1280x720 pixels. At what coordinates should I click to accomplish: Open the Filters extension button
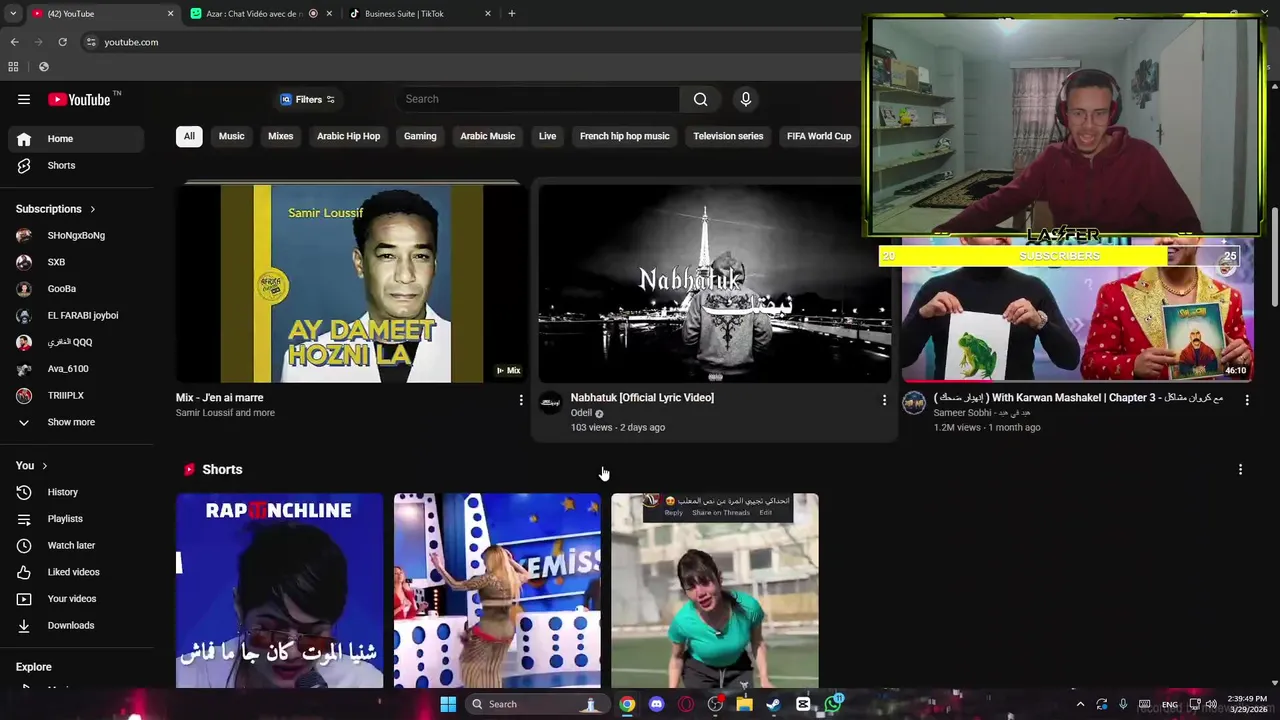pyautogui.click(x=307, y=99)
